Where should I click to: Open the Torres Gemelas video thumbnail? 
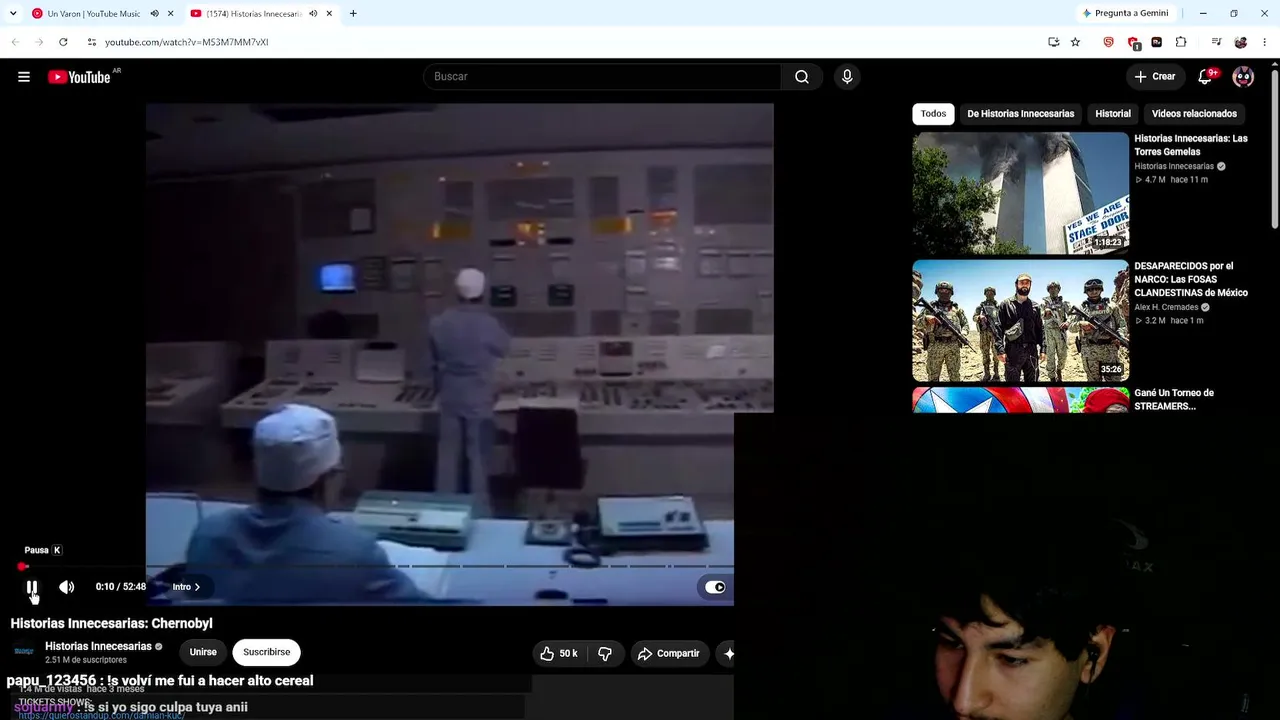click(1020, 193)
